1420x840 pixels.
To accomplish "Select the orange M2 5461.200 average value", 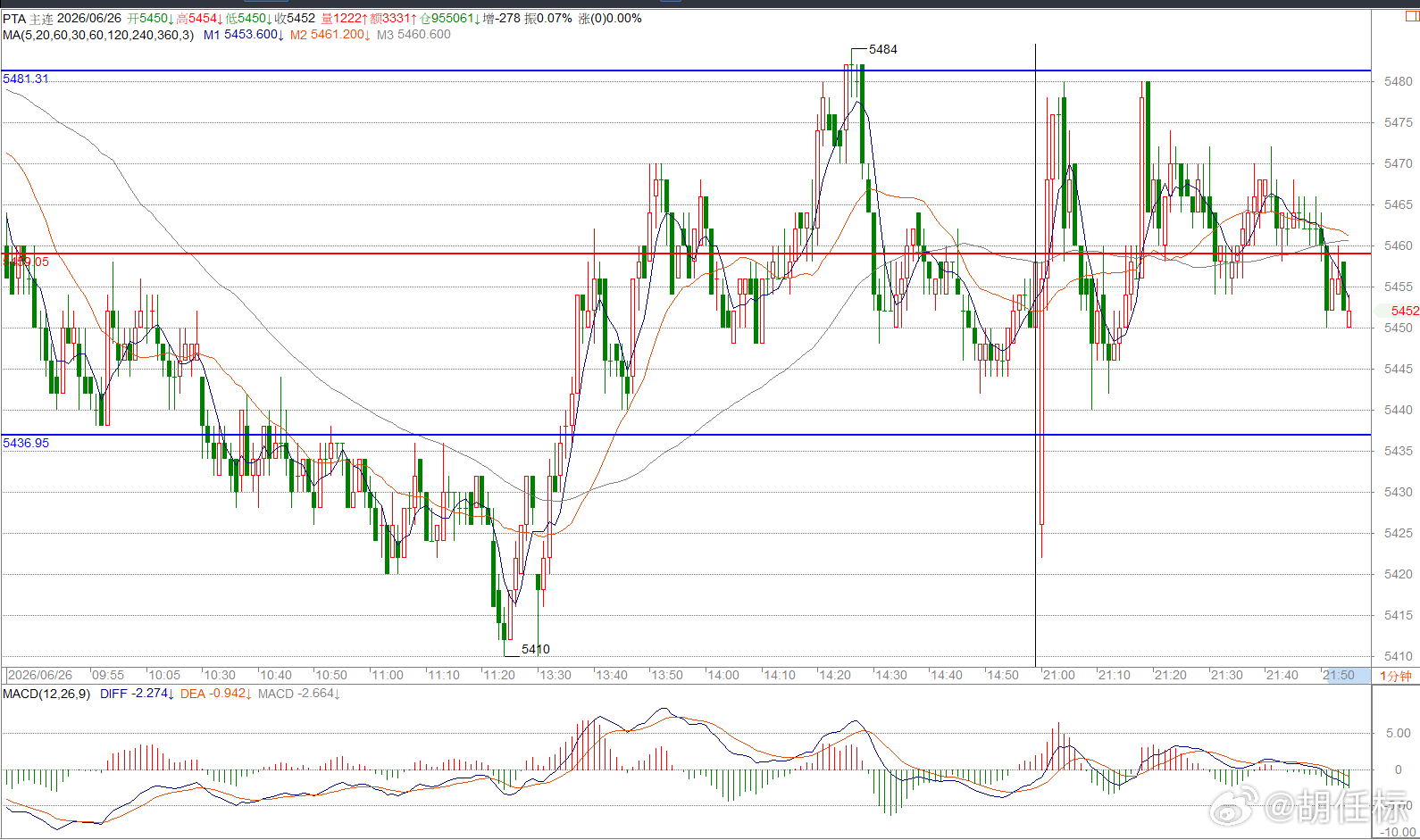I will point(330,35).
